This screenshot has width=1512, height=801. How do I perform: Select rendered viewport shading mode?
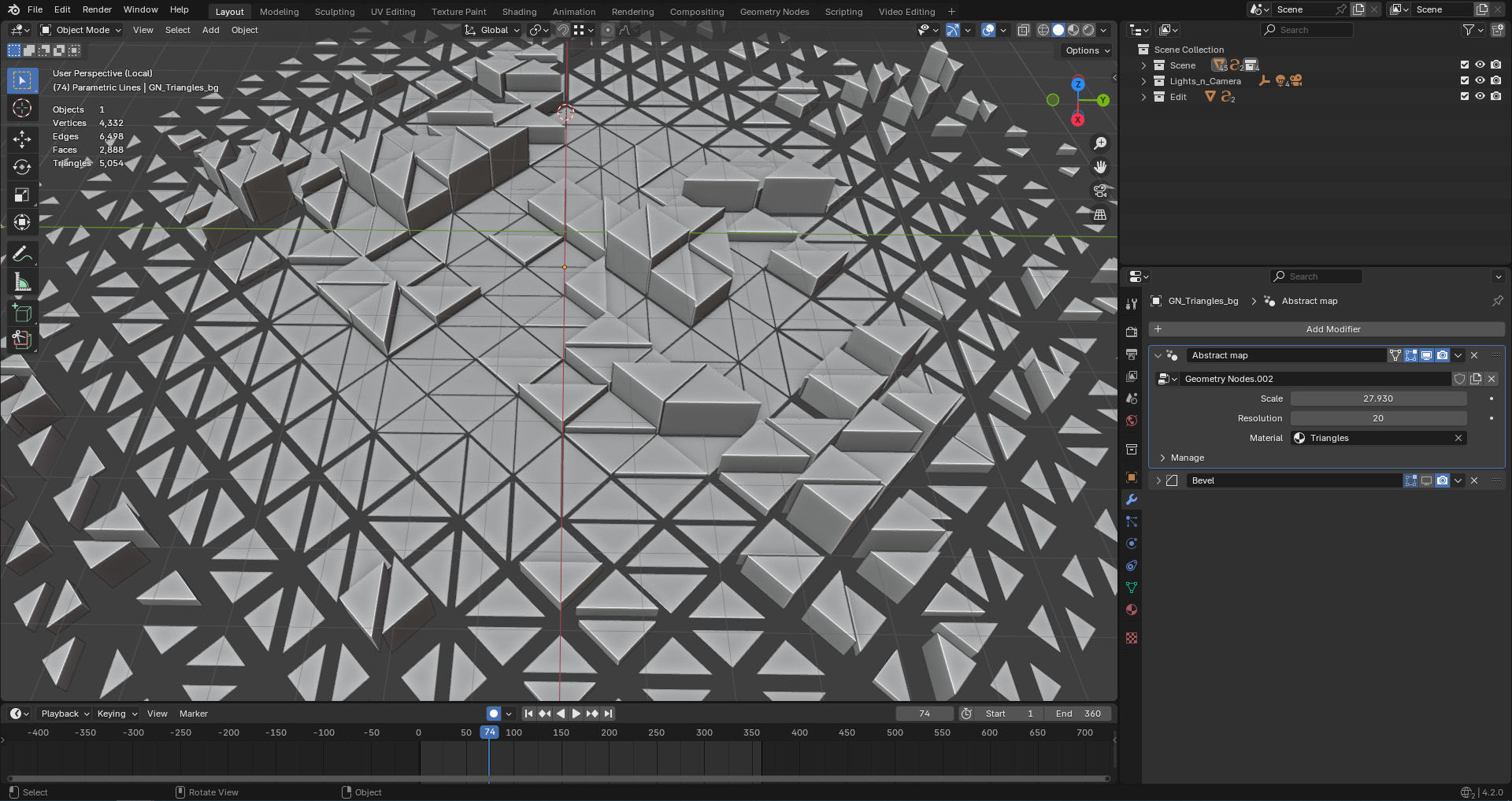pos(1088,30)
